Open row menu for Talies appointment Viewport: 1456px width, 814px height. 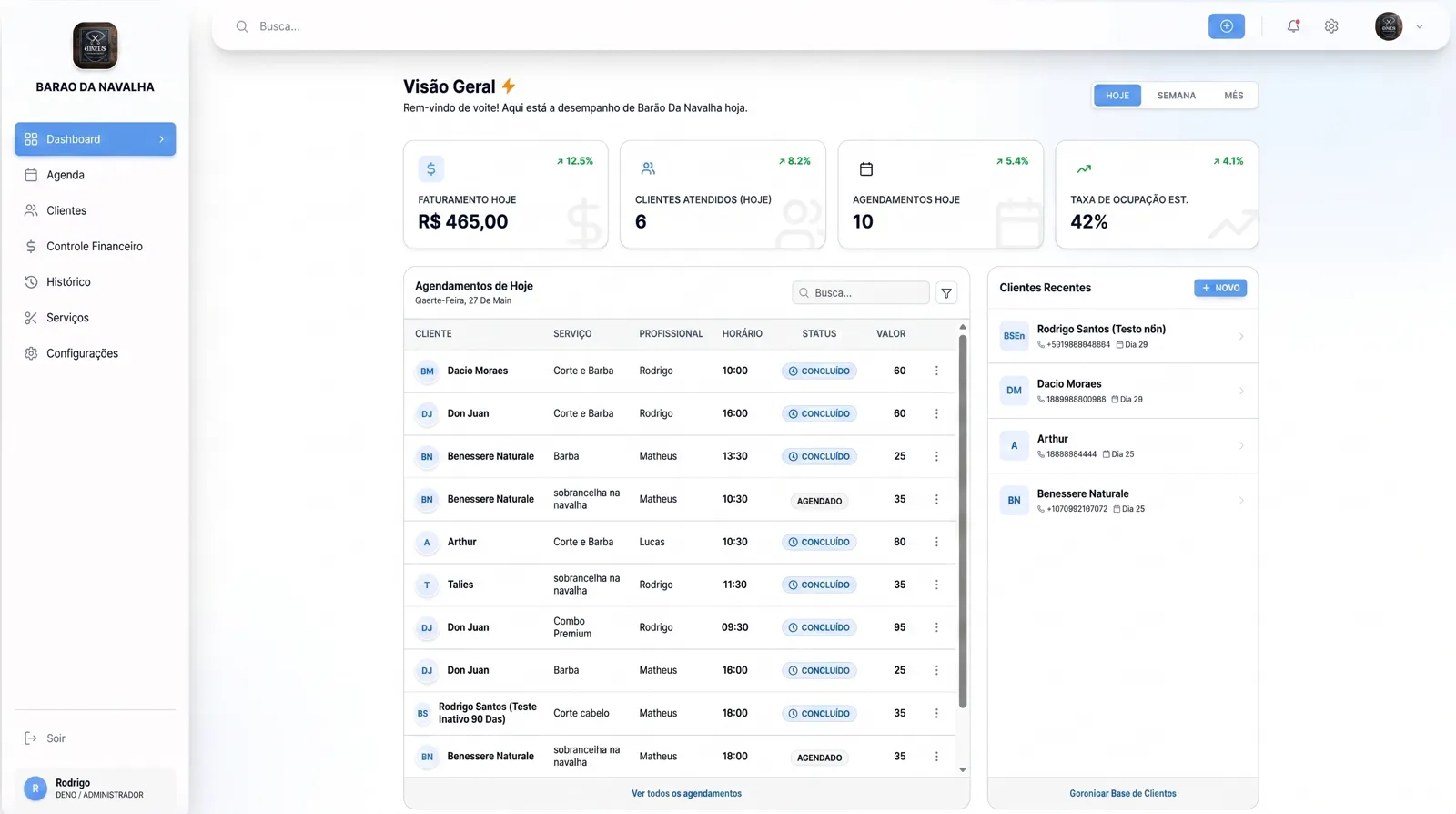click(x=936, y=585)
